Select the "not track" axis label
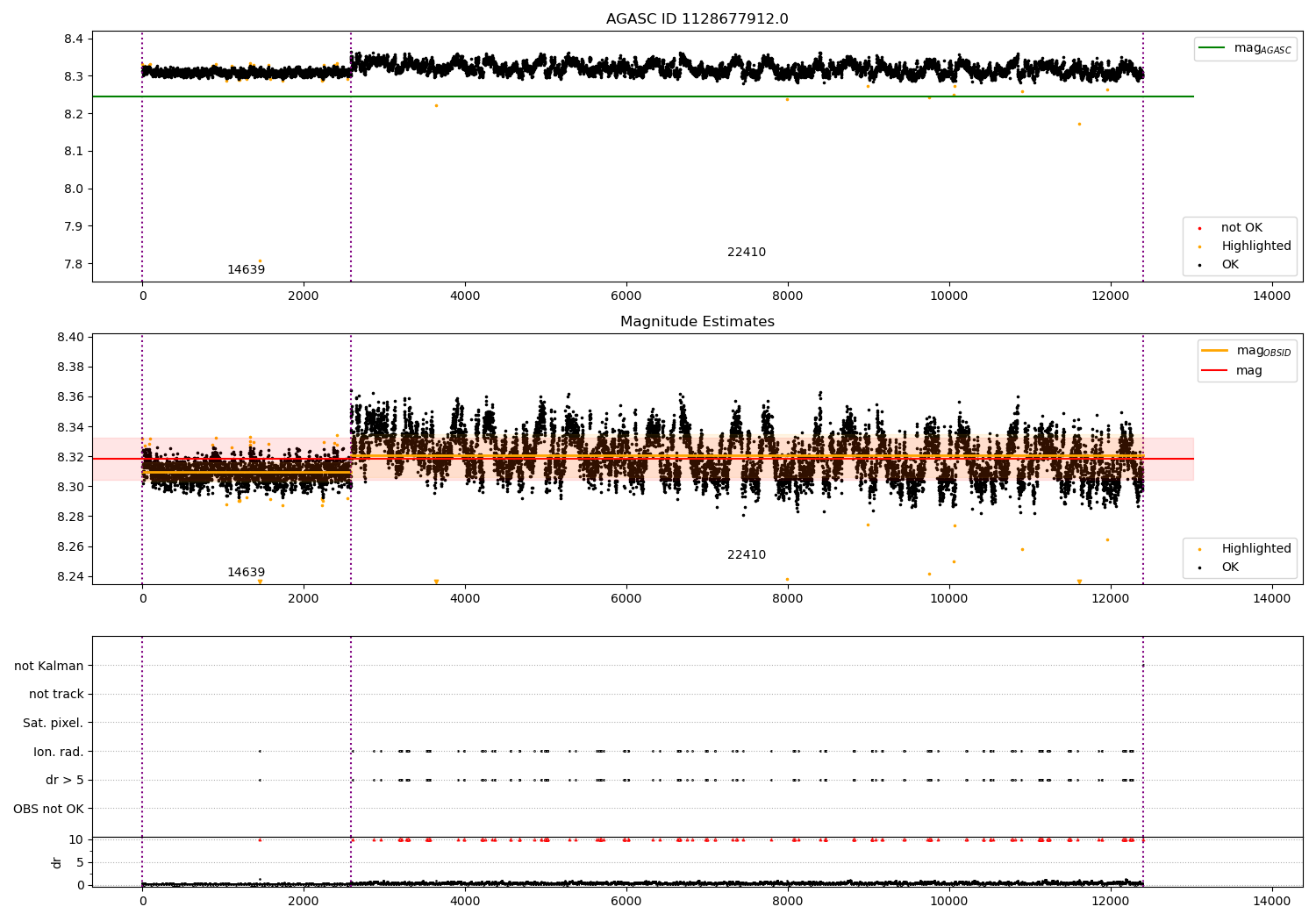The image size is (1316, 921). click(x=56, y=695)
